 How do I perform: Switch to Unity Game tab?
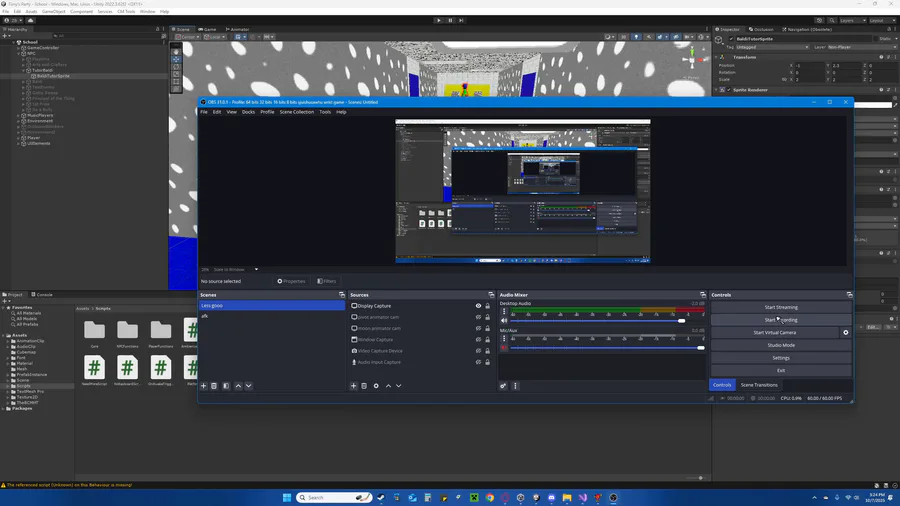[207, 29]
